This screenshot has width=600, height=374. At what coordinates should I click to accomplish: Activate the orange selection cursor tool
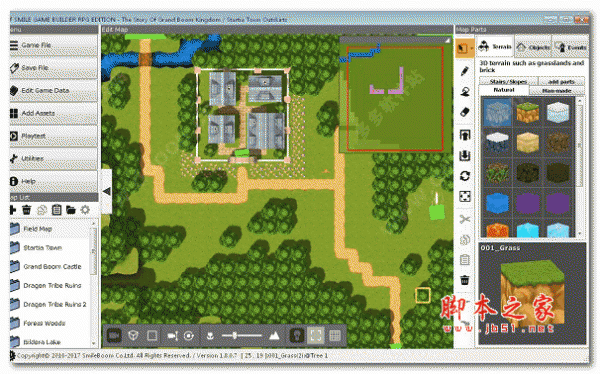click(x=463, y=48)
